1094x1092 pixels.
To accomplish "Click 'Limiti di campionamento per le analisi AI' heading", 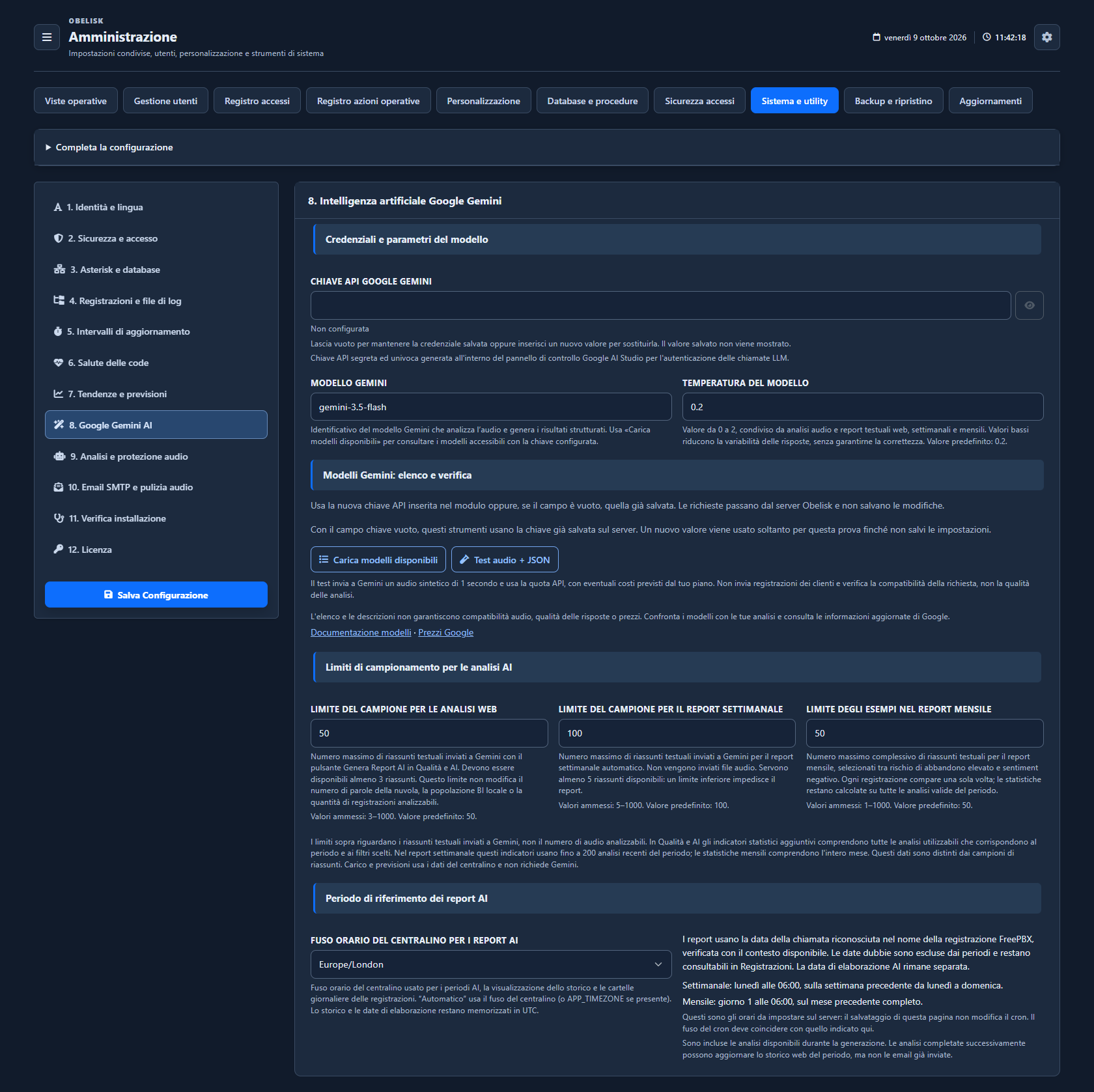I will click(x=419, y=667).
